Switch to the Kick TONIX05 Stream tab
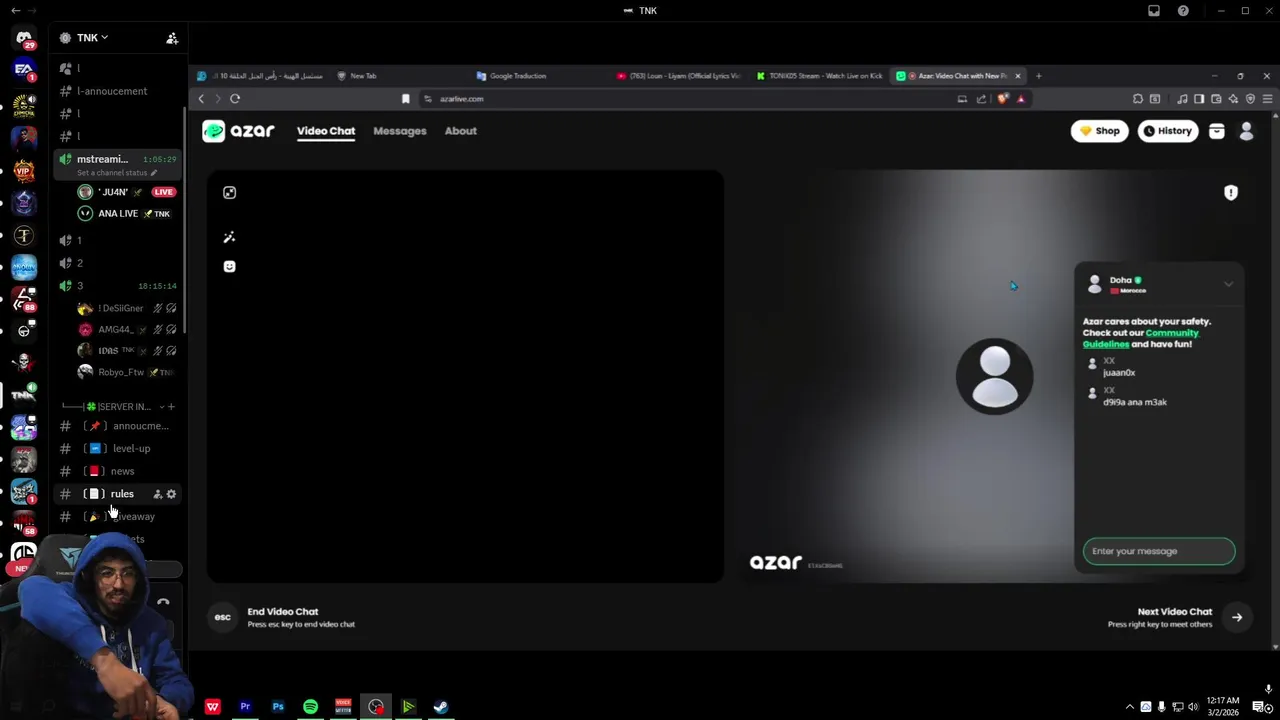Image resolution: width=1280 pixels, height=720 pixels. coord(820,76)
